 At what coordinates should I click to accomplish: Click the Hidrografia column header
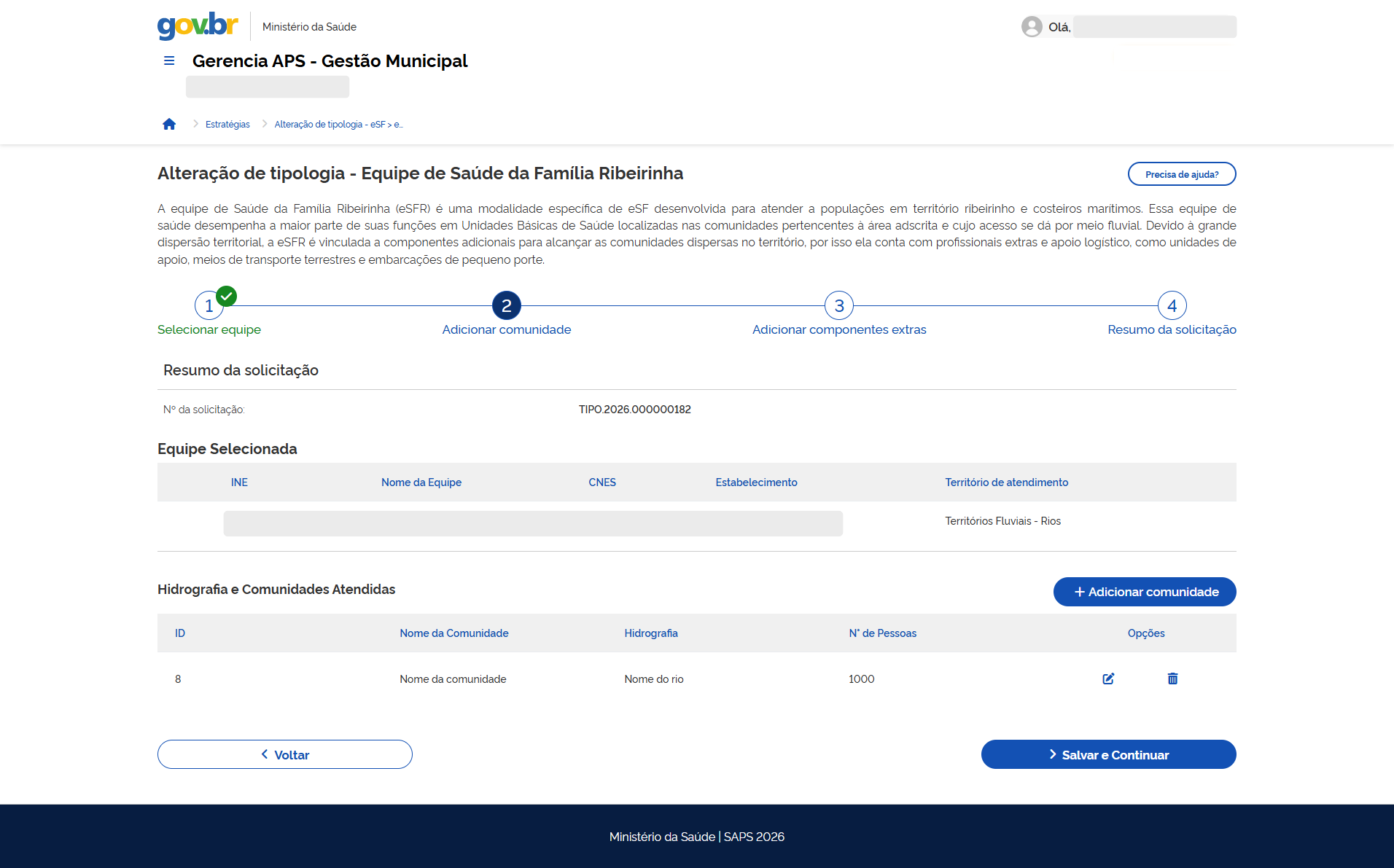coord(650,633)
